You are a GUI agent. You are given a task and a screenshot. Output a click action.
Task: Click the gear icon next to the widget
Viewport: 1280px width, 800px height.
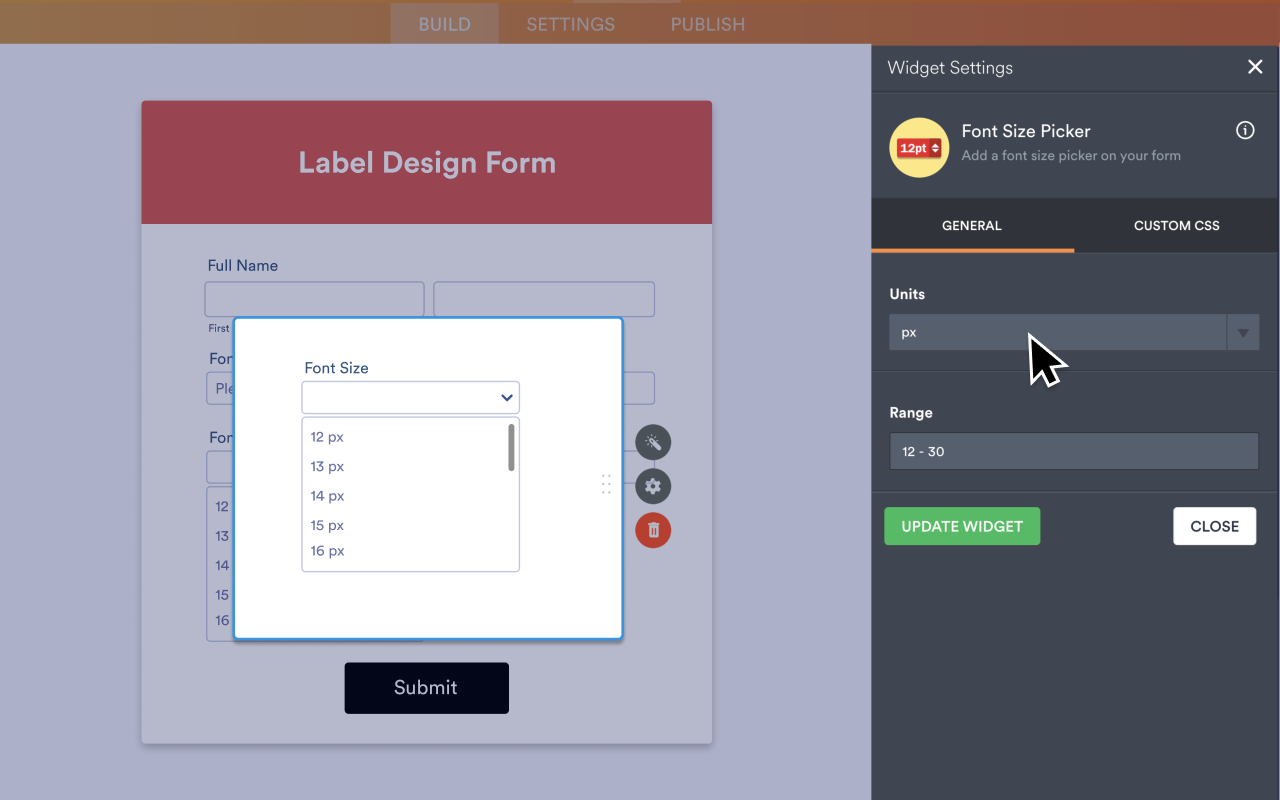(653, 486)
